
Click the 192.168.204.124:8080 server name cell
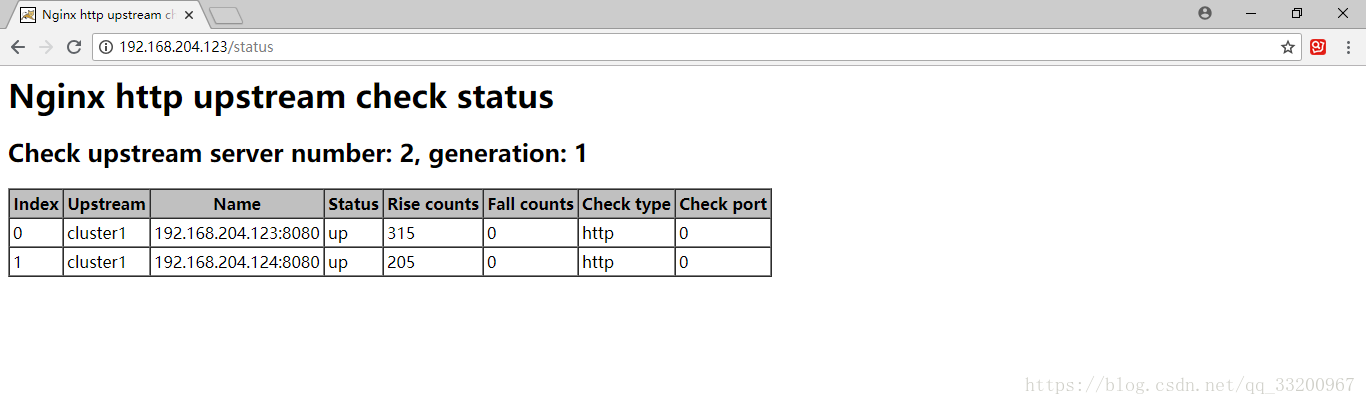237,262
